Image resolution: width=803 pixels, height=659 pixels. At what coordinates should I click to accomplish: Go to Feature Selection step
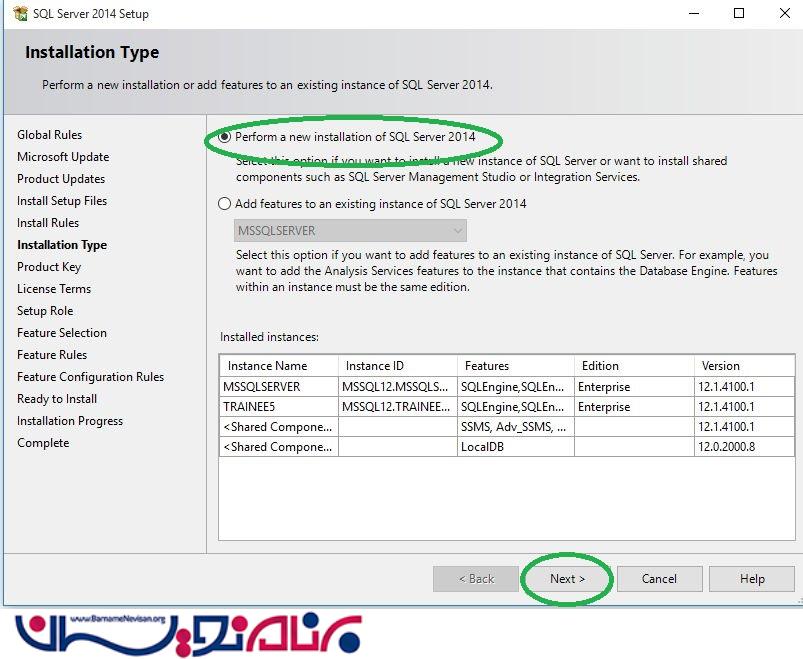point(62,333)
